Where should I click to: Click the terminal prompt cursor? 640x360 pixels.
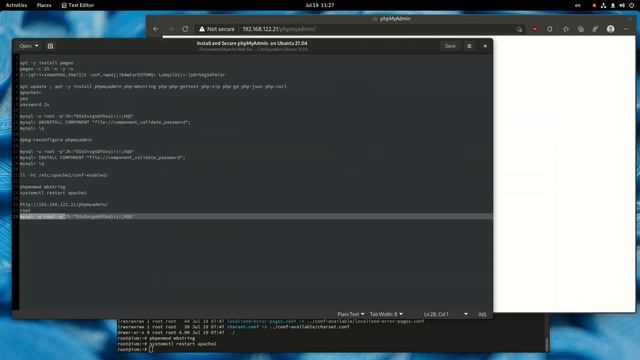click(x=151, y=349)
